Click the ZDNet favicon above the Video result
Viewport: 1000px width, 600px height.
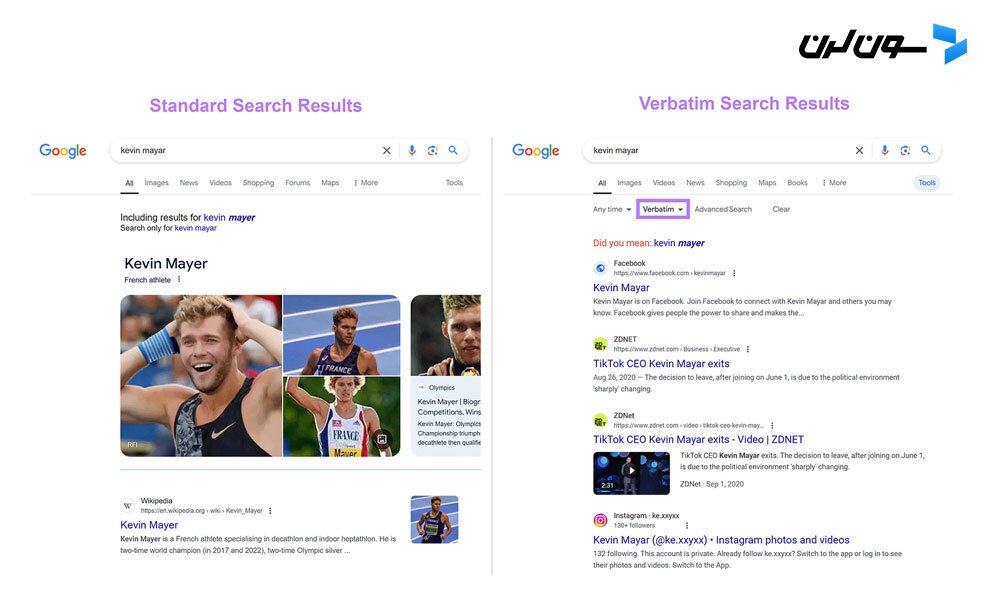(600, 420)
